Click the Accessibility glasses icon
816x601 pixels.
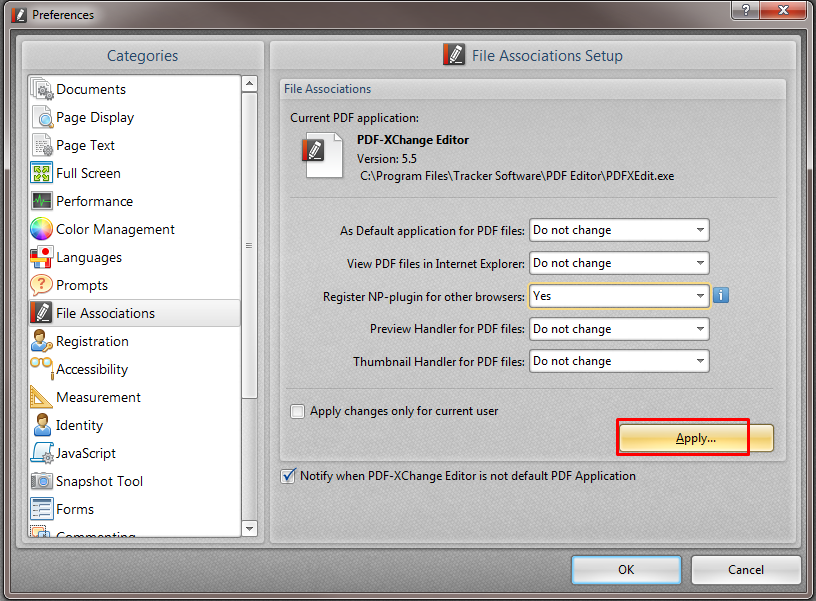(42, 367)
